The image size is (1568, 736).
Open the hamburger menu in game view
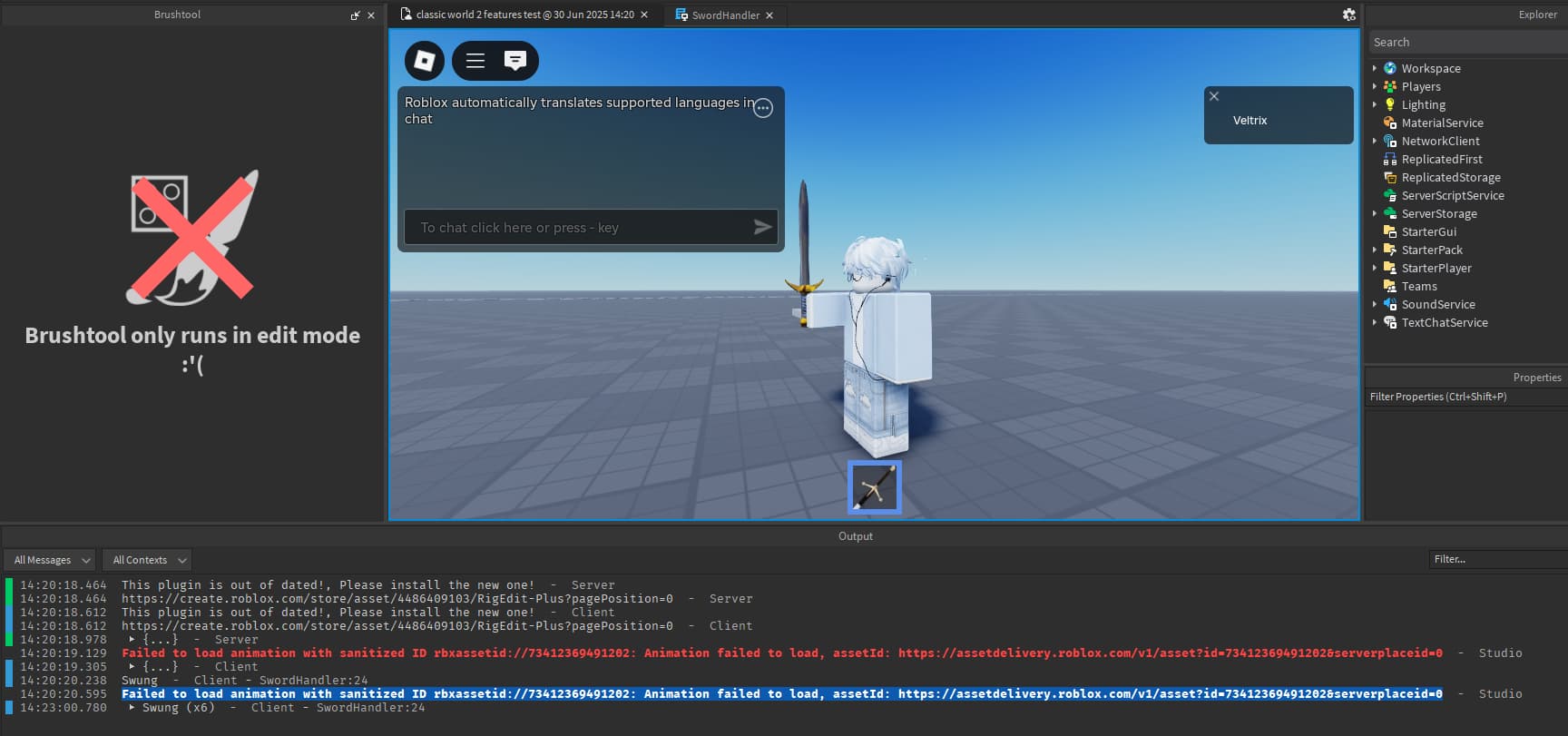tap(475, 61)
